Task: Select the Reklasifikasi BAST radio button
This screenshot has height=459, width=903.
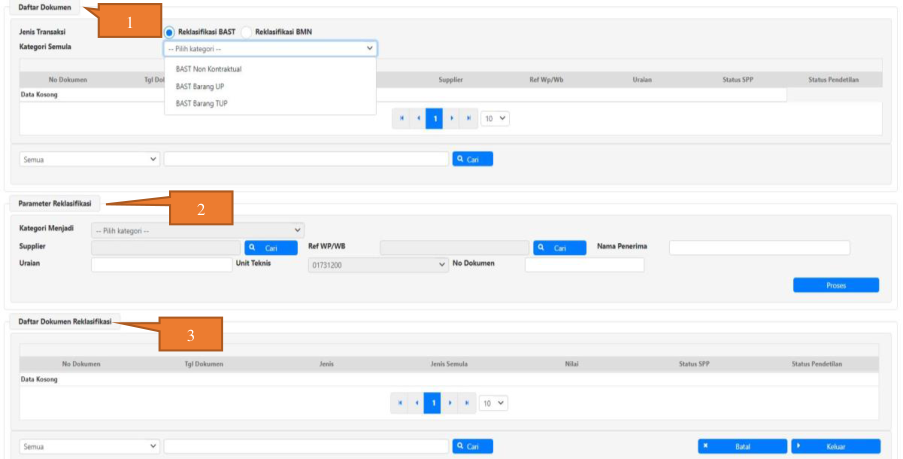Action: (169, 33)
